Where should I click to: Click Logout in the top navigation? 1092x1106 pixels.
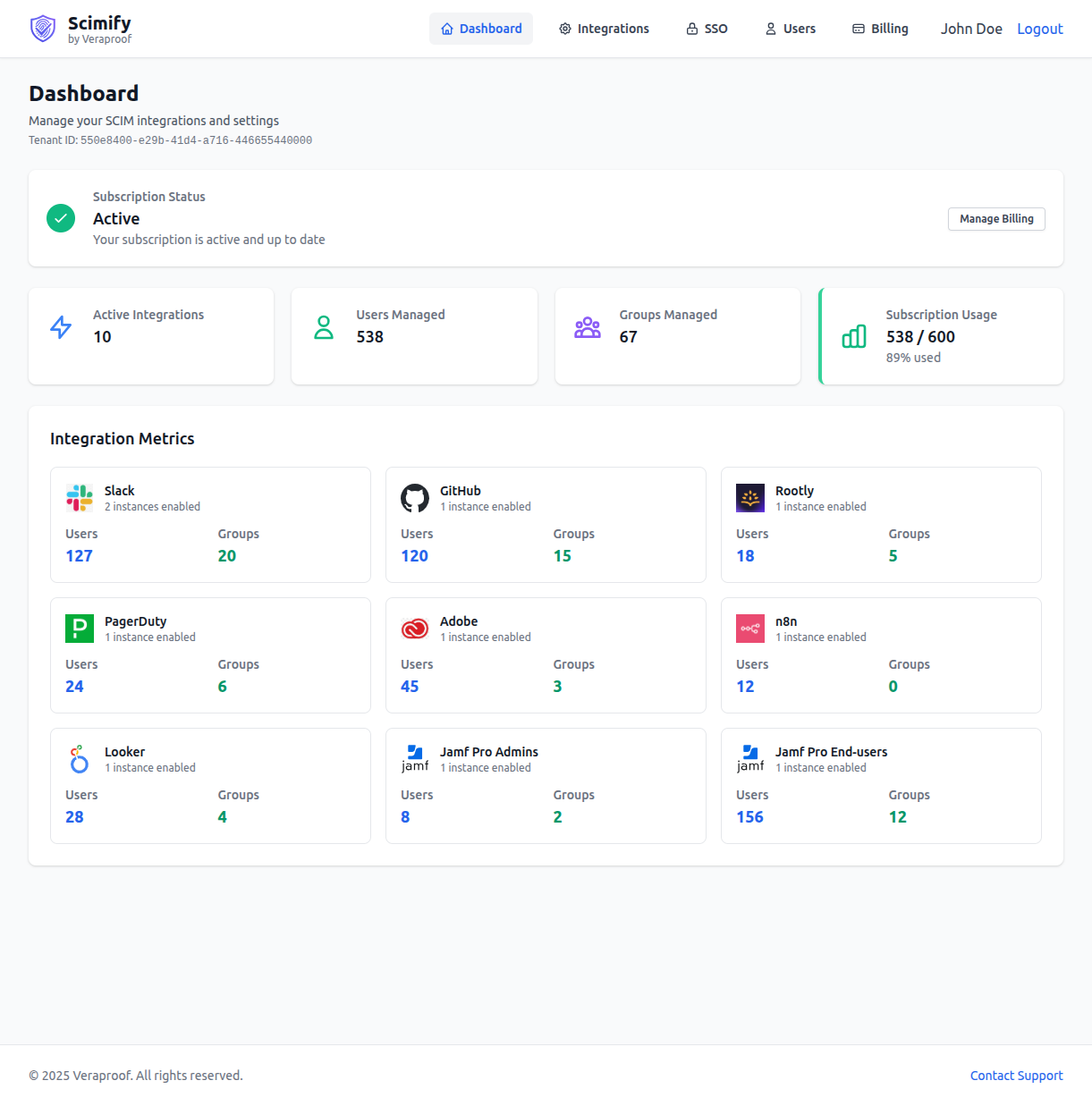tap(1039, 29)
